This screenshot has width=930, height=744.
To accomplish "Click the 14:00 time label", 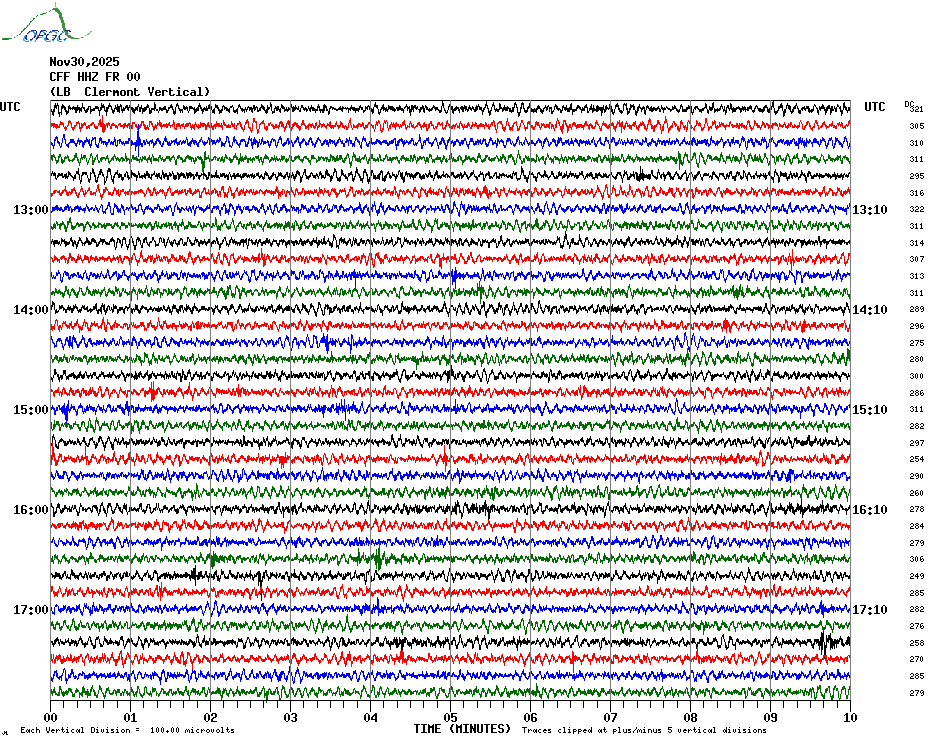I will [x=31, y=310].
